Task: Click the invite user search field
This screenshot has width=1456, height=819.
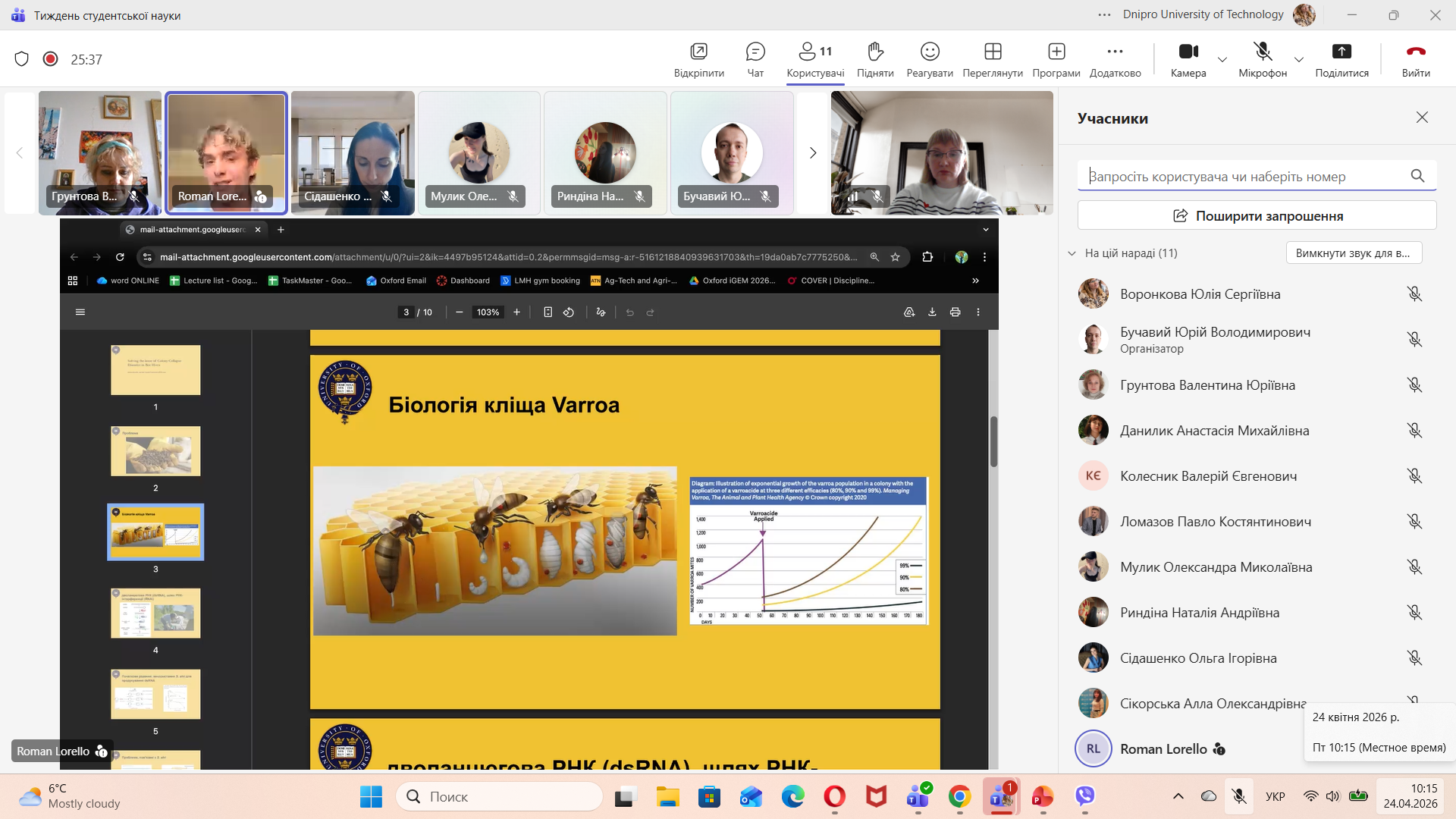Action: [1244, 177]
